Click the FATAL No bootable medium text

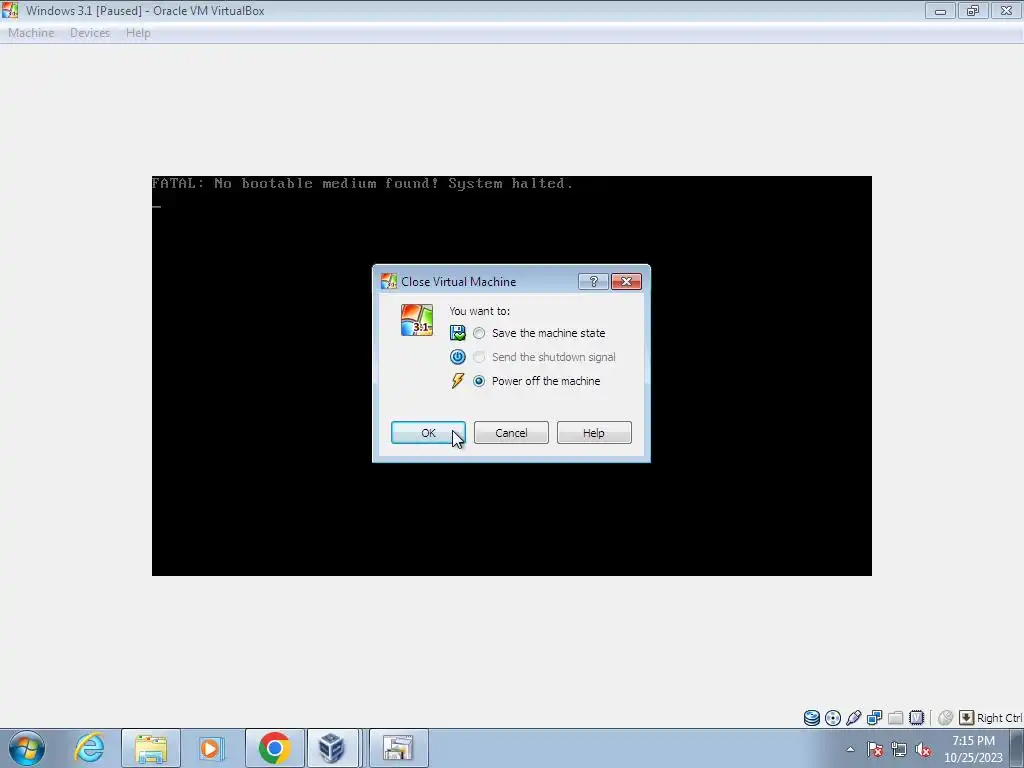[x=362, y=184]
